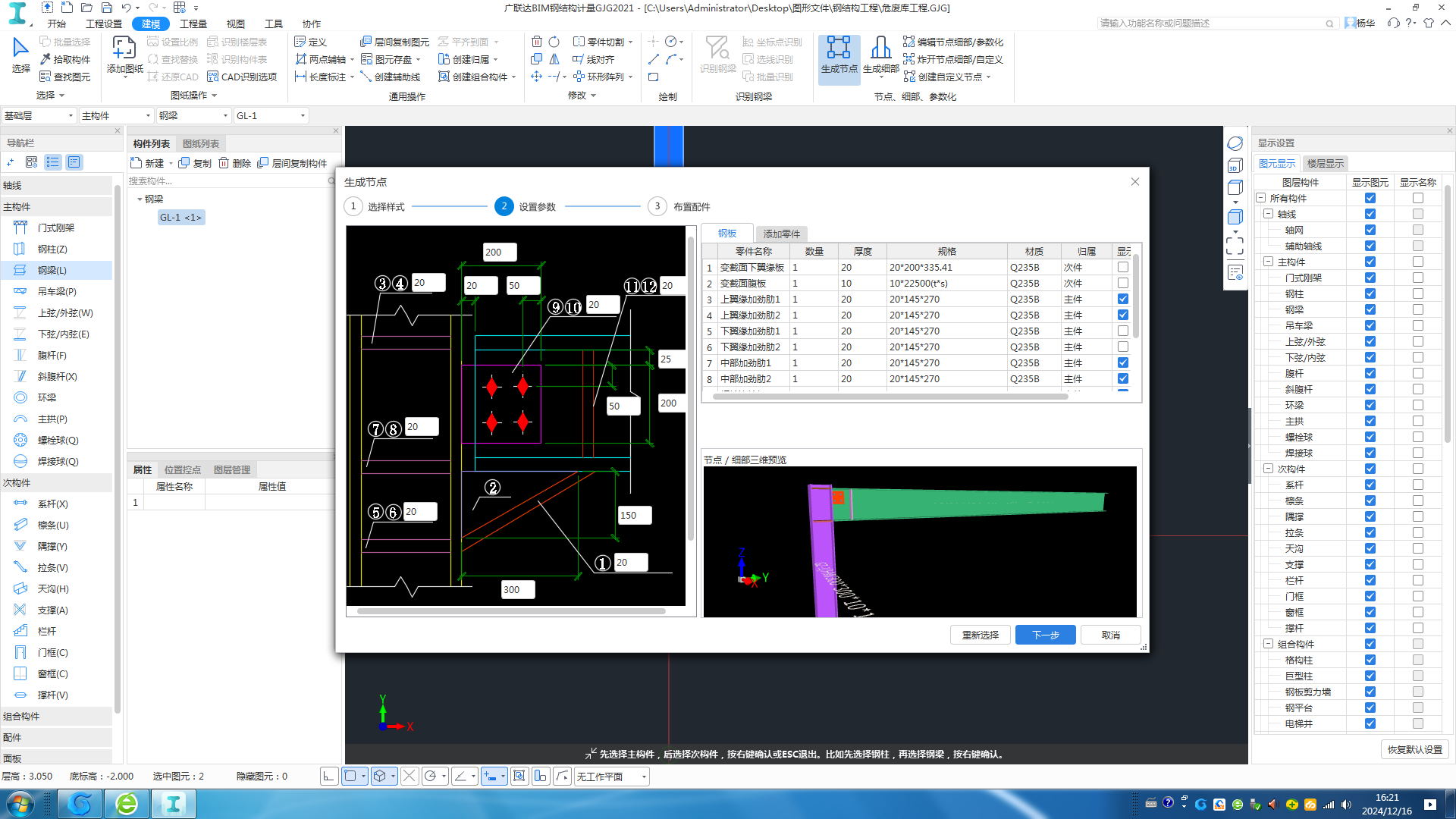Toggle checkbox for 上翼缘加劲肋1 row
This screenshot has height=819, width=1456.
pos(1123,299)
